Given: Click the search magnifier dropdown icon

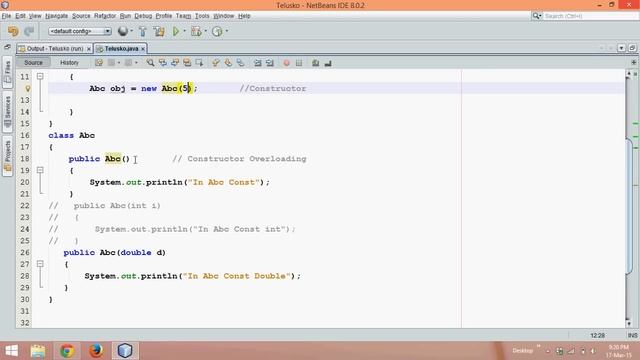Looking at the screenshot, I should tap(536, 16).
